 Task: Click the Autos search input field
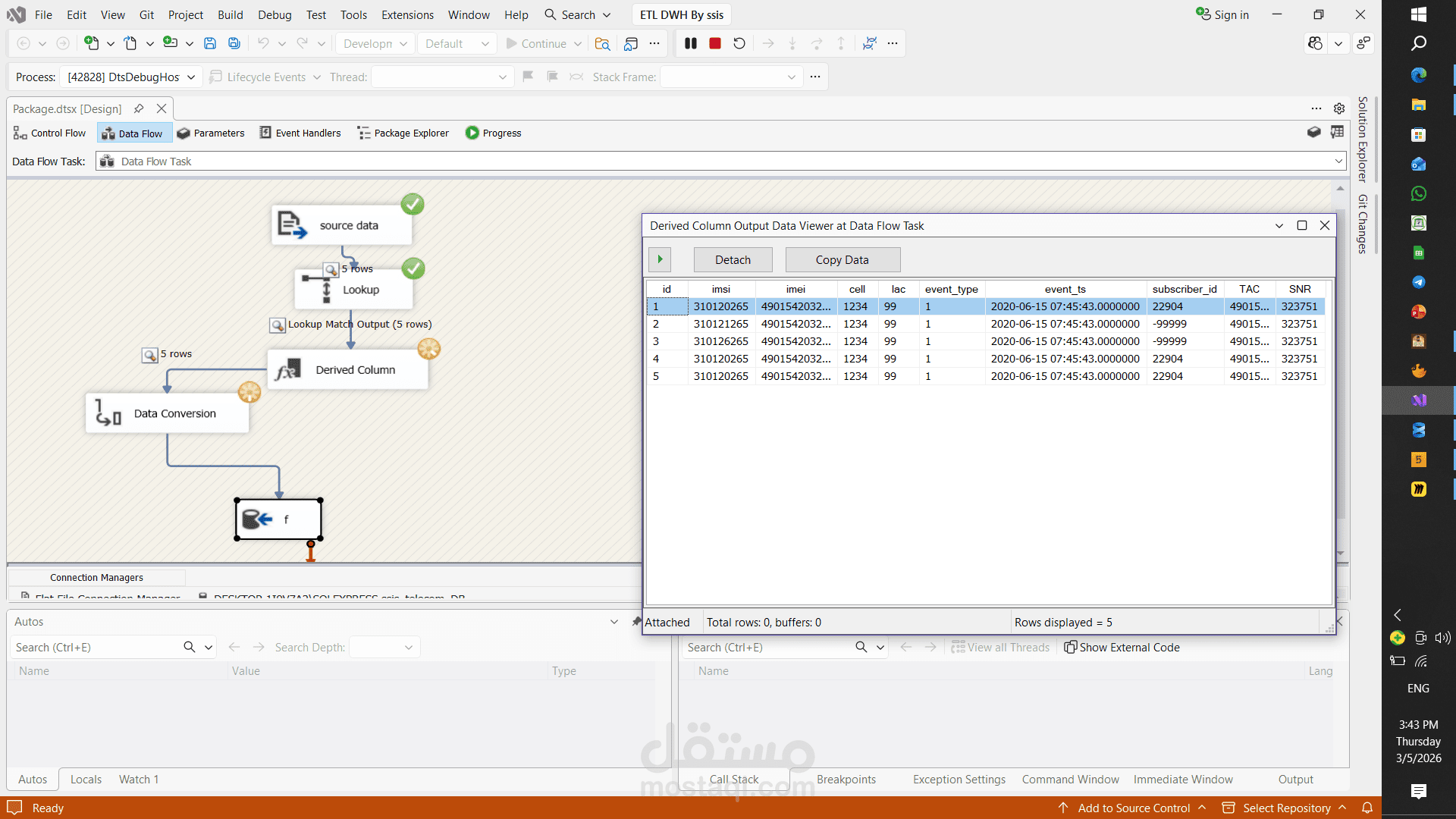(95, 648)
